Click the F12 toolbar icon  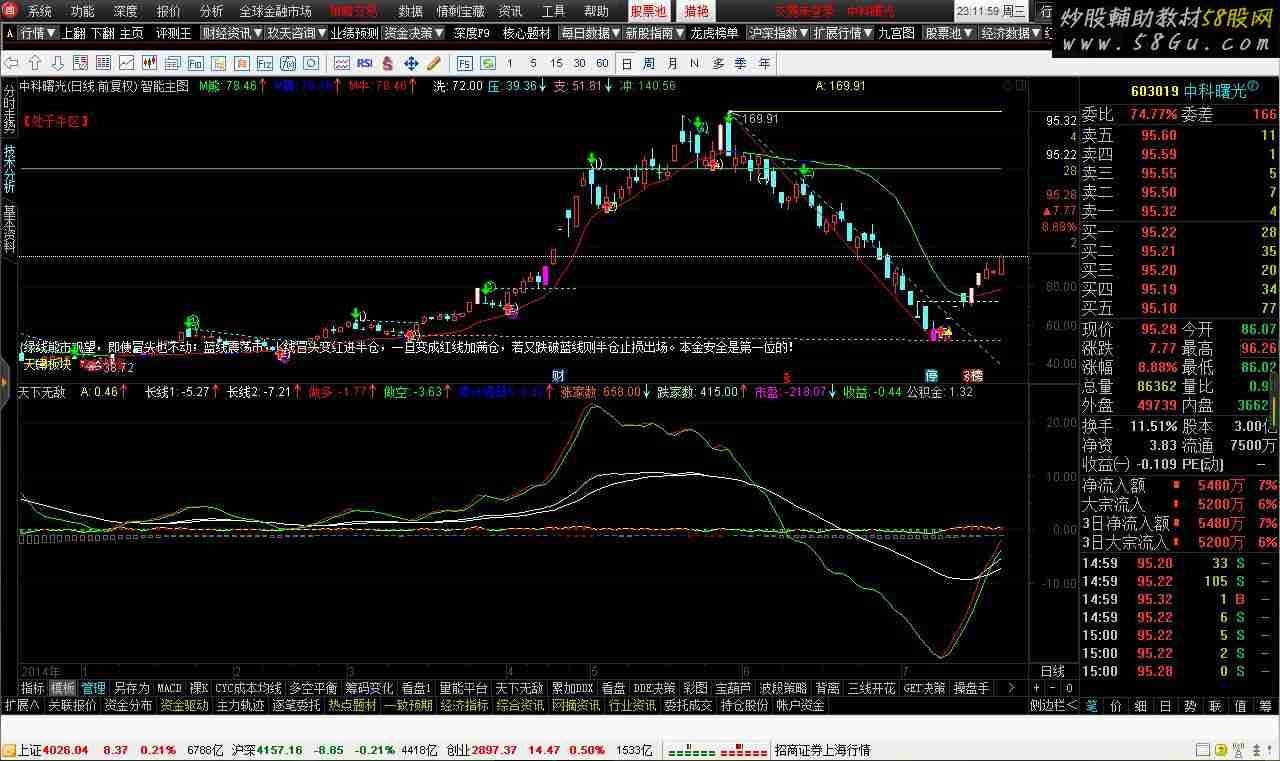pyautogui.click(x=264, y=62)
